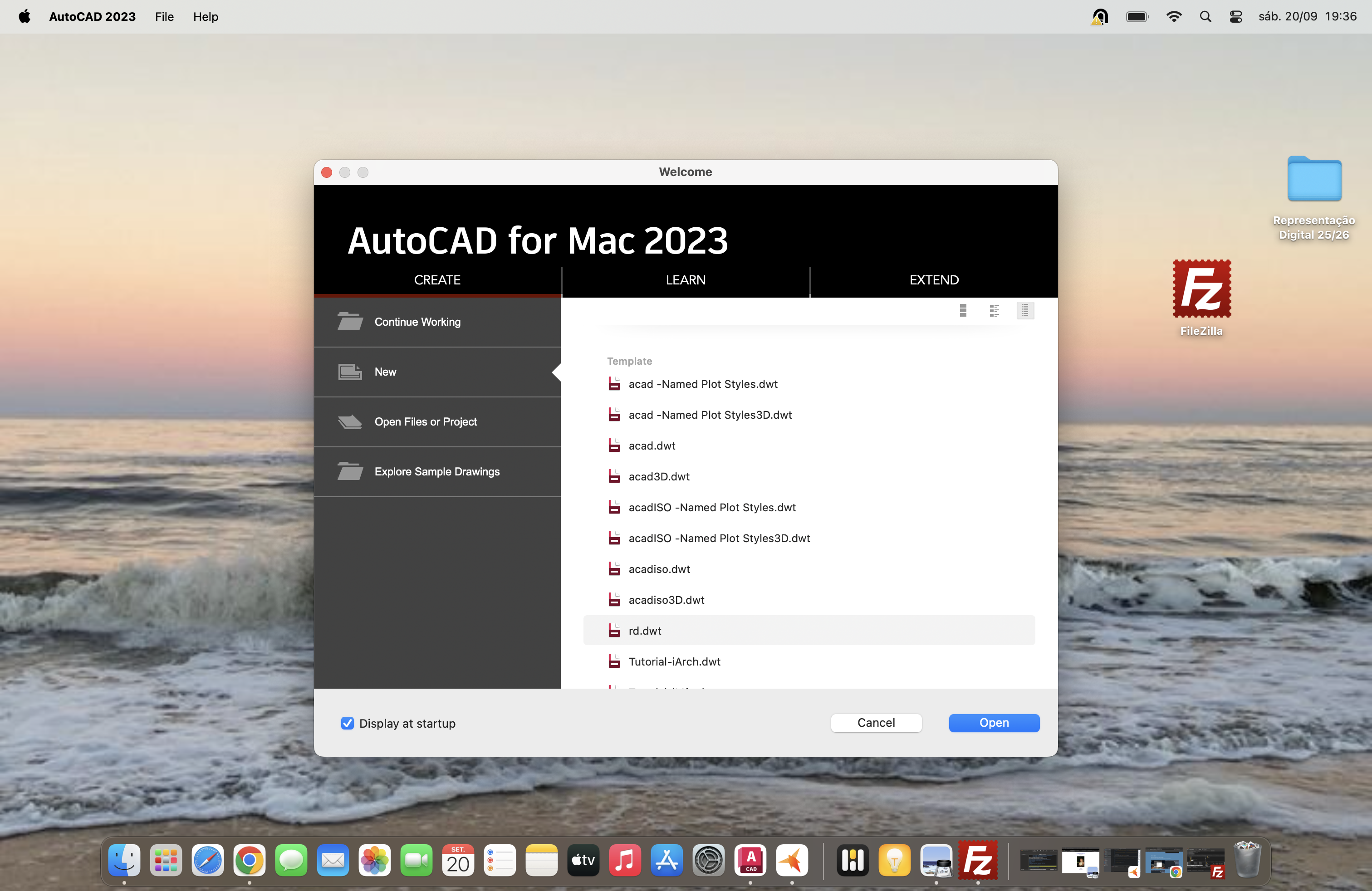Click the acad.dwt template file icon
The width and height of the screenshot is (1372, 891).
tap(614, 445)
